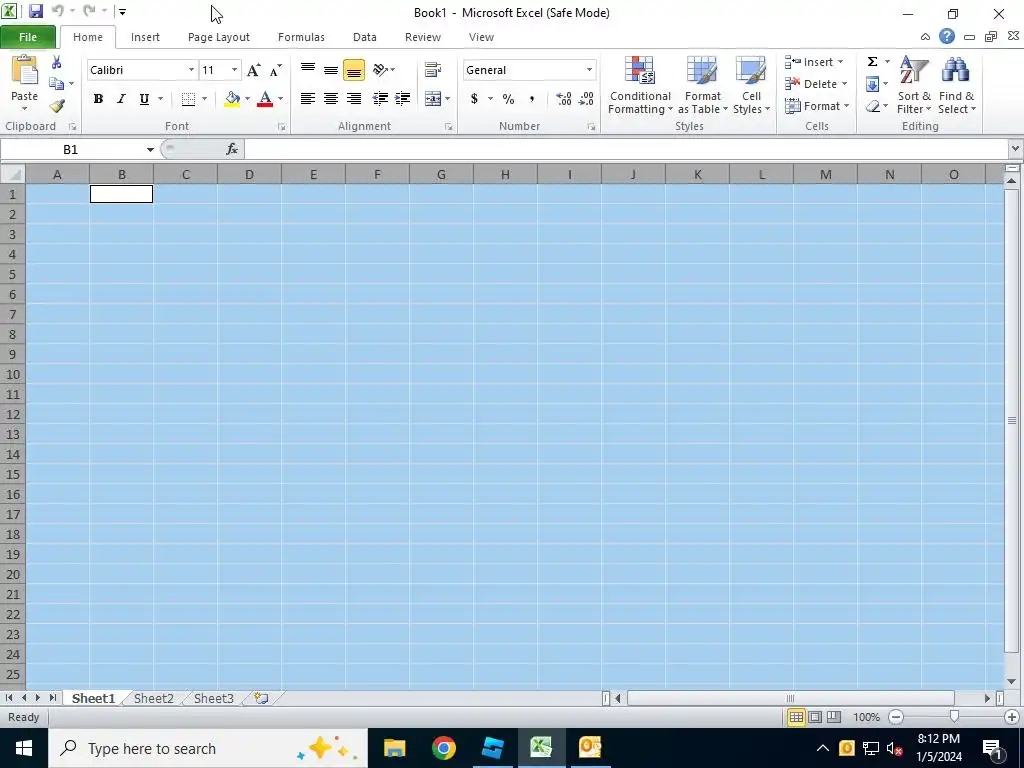The image size is (1024, 768).
Task: Toggle Italic formatting
Action: (x=121, y=99)
